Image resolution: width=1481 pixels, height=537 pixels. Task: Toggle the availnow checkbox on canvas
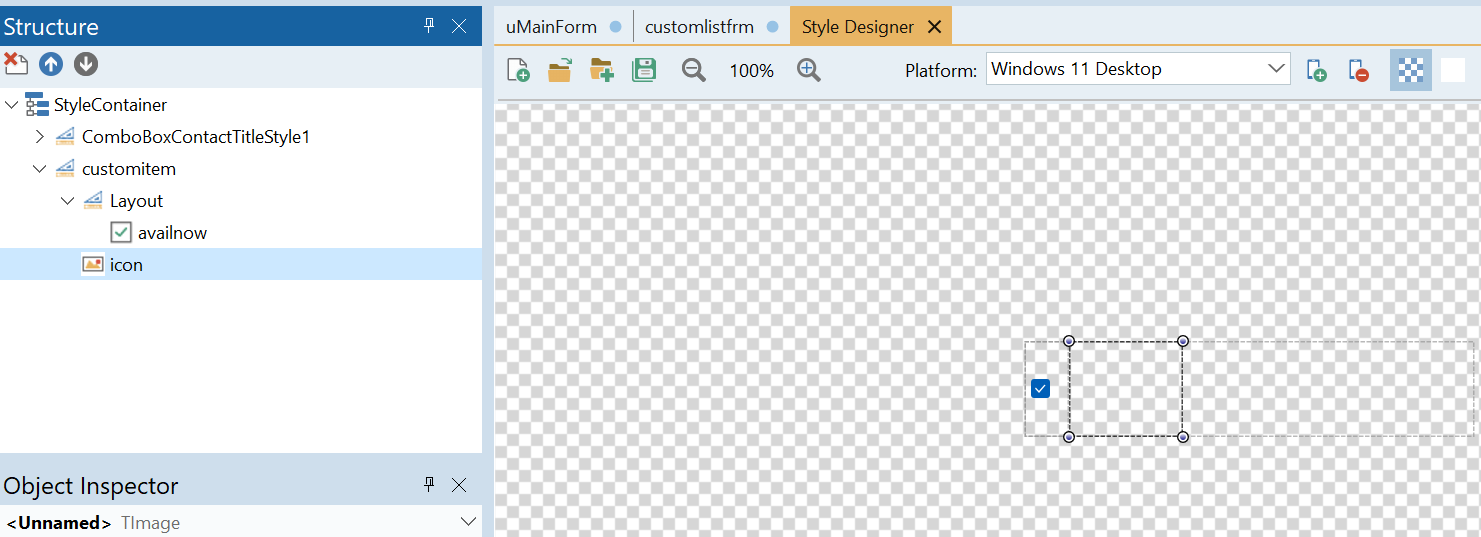tap(1040, 388)
